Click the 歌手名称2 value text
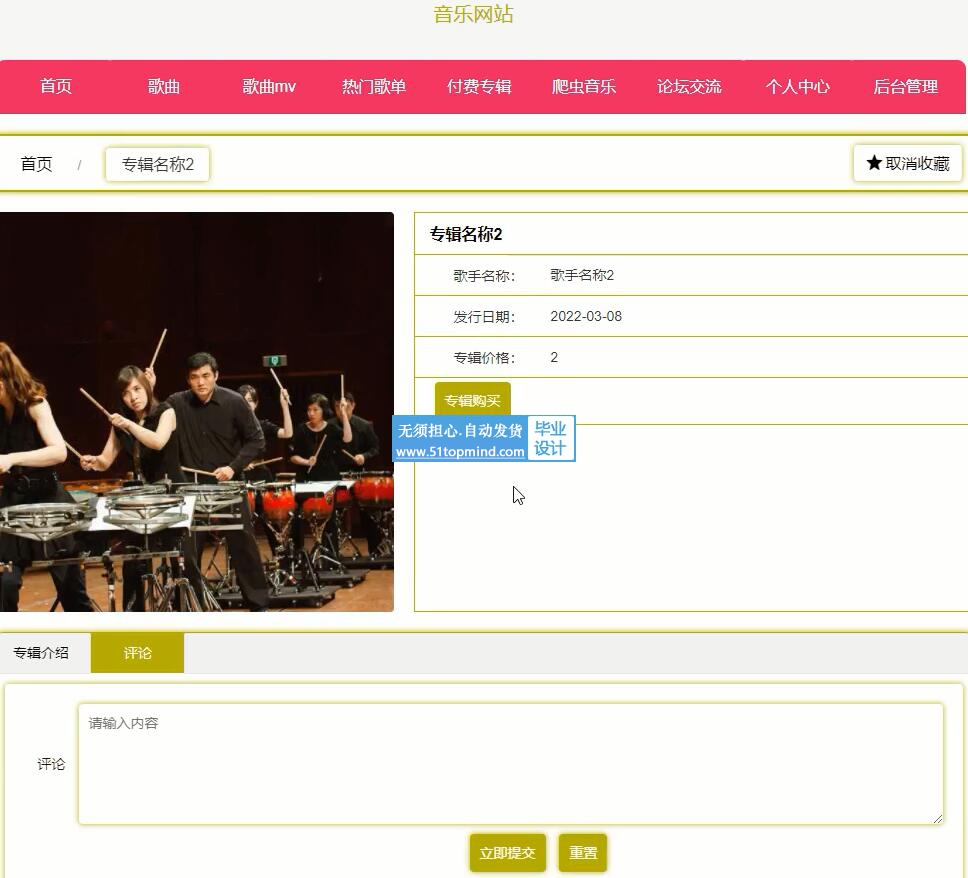Image resolution: width=968 pixels, height=878 pixels. pos(582,275)
